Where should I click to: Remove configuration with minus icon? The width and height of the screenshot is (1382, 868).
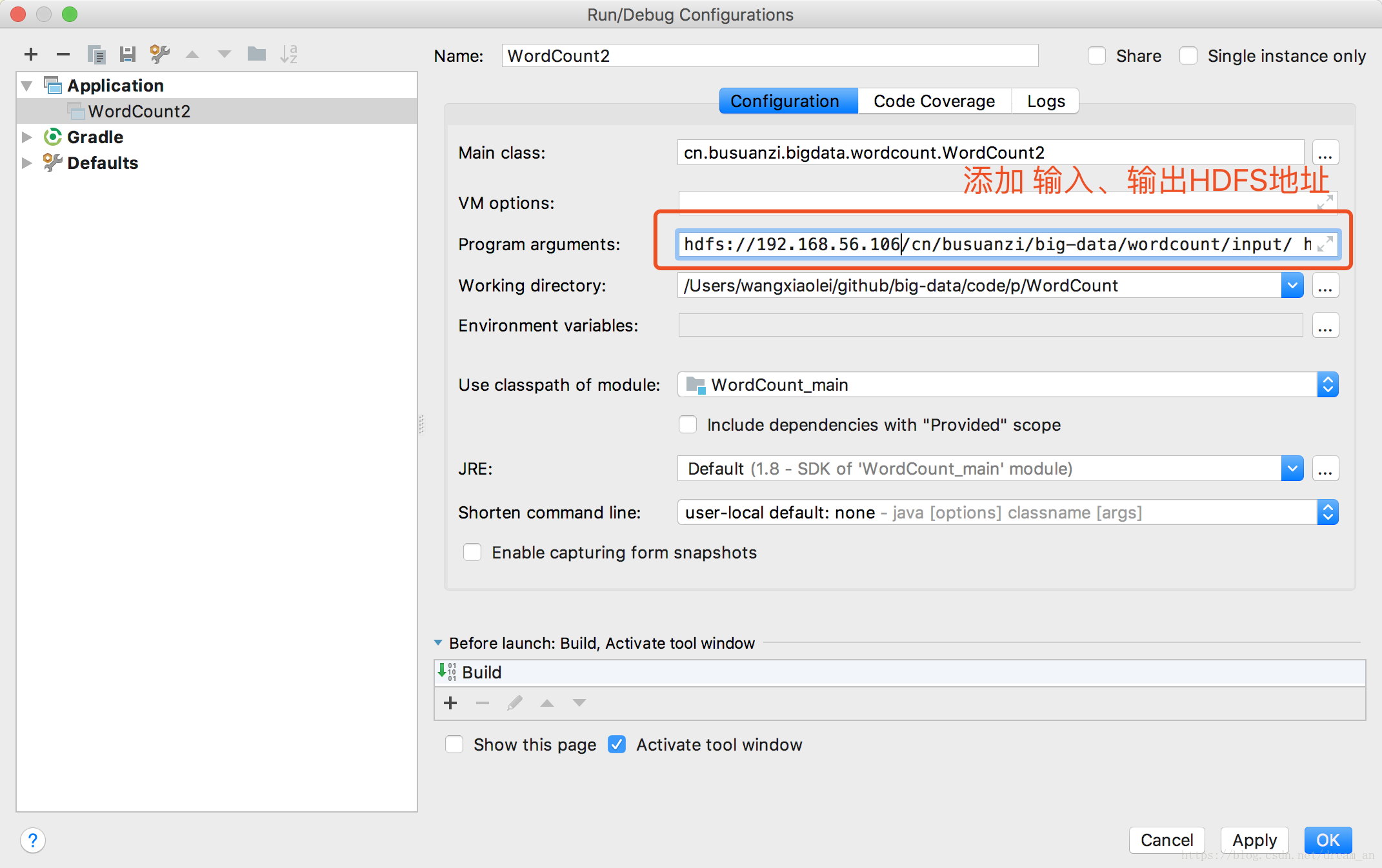coord(63,55)
